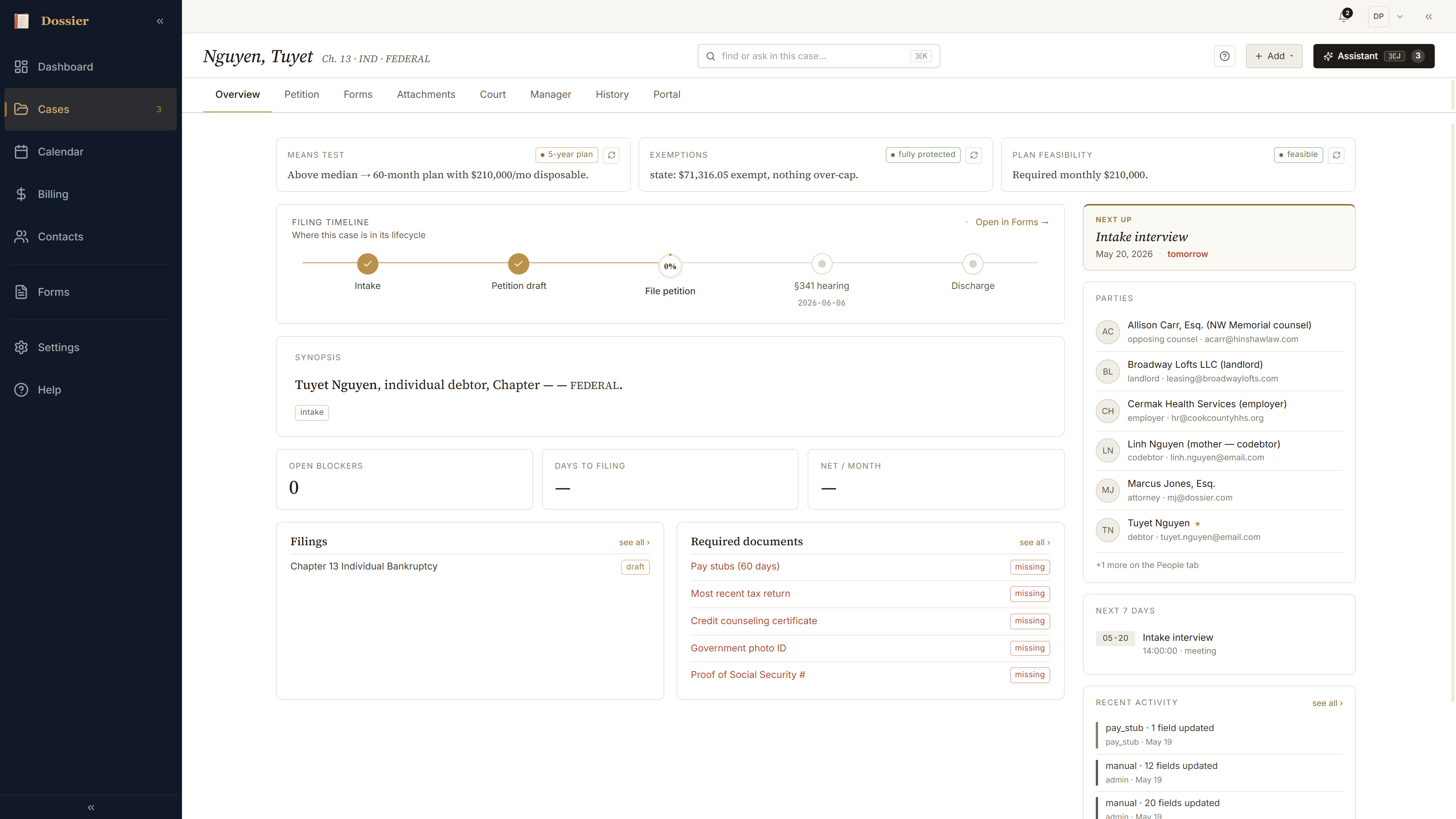The height and width of the screenshot is (819, 1456).
Task: Click the fully protected badge
Action: tap(923, 154)
